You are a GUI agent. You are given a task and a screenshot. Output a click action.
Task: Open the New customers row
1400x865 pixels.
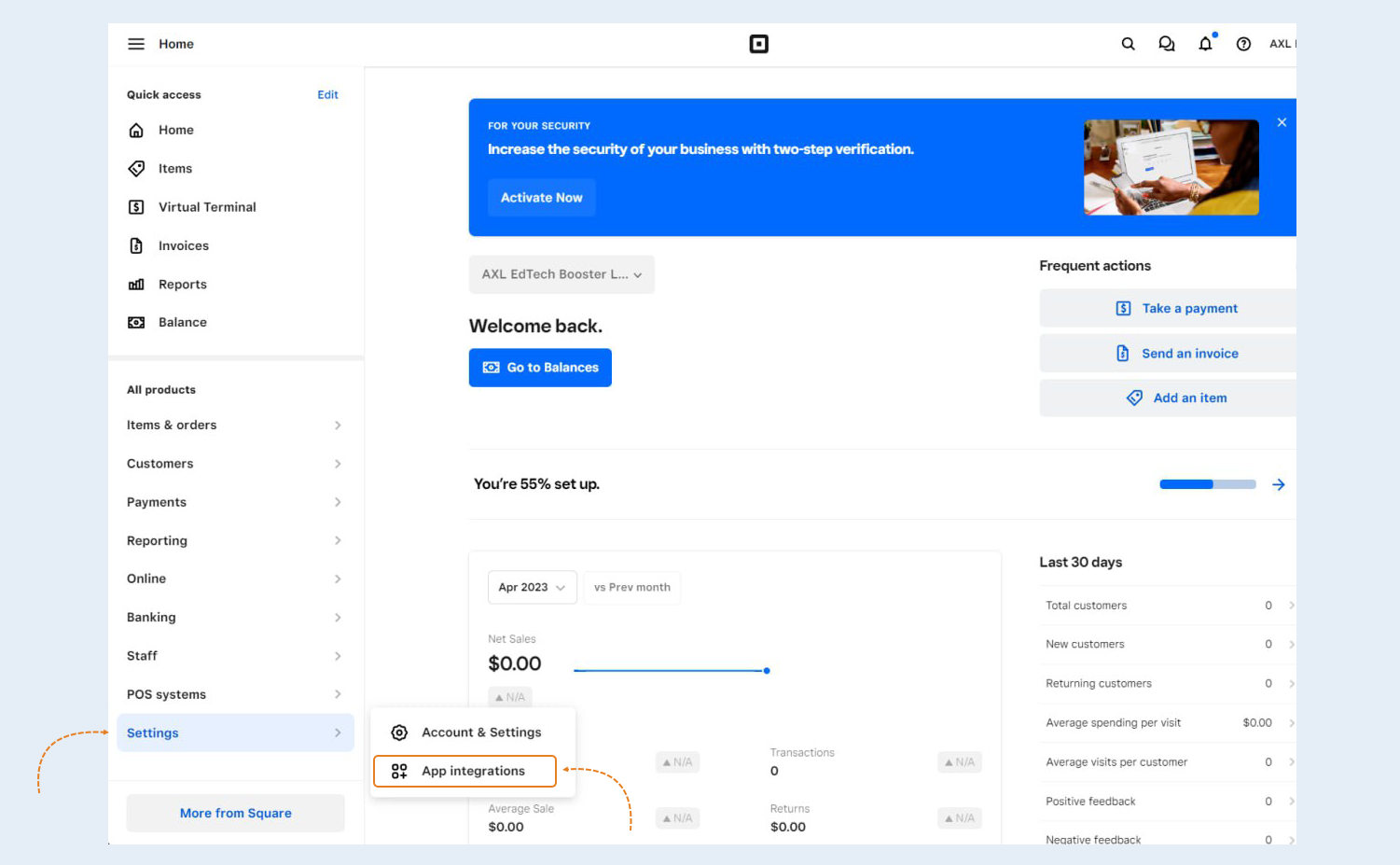[1168, 645]
